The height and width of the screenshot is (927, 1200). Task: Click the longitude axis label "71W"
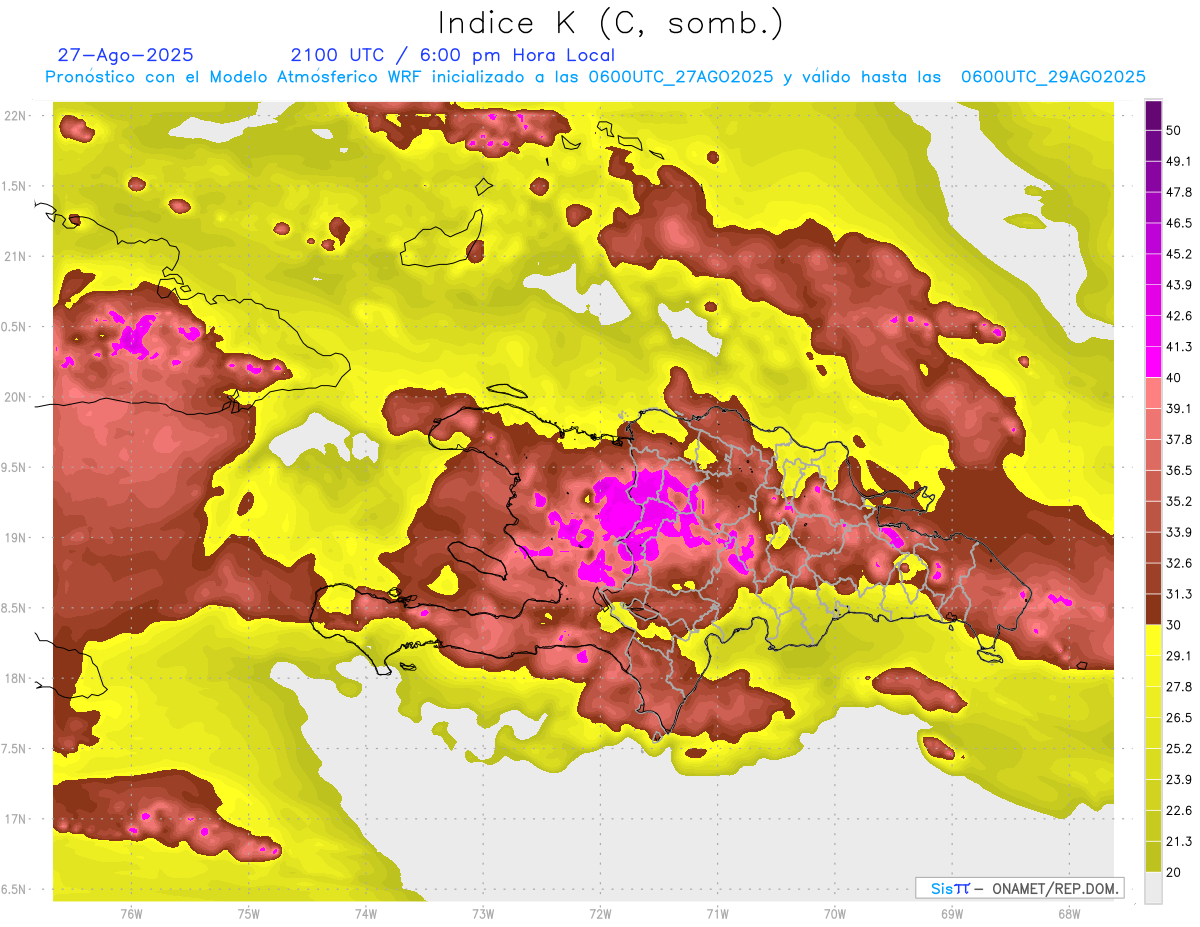tap(717, 913)
